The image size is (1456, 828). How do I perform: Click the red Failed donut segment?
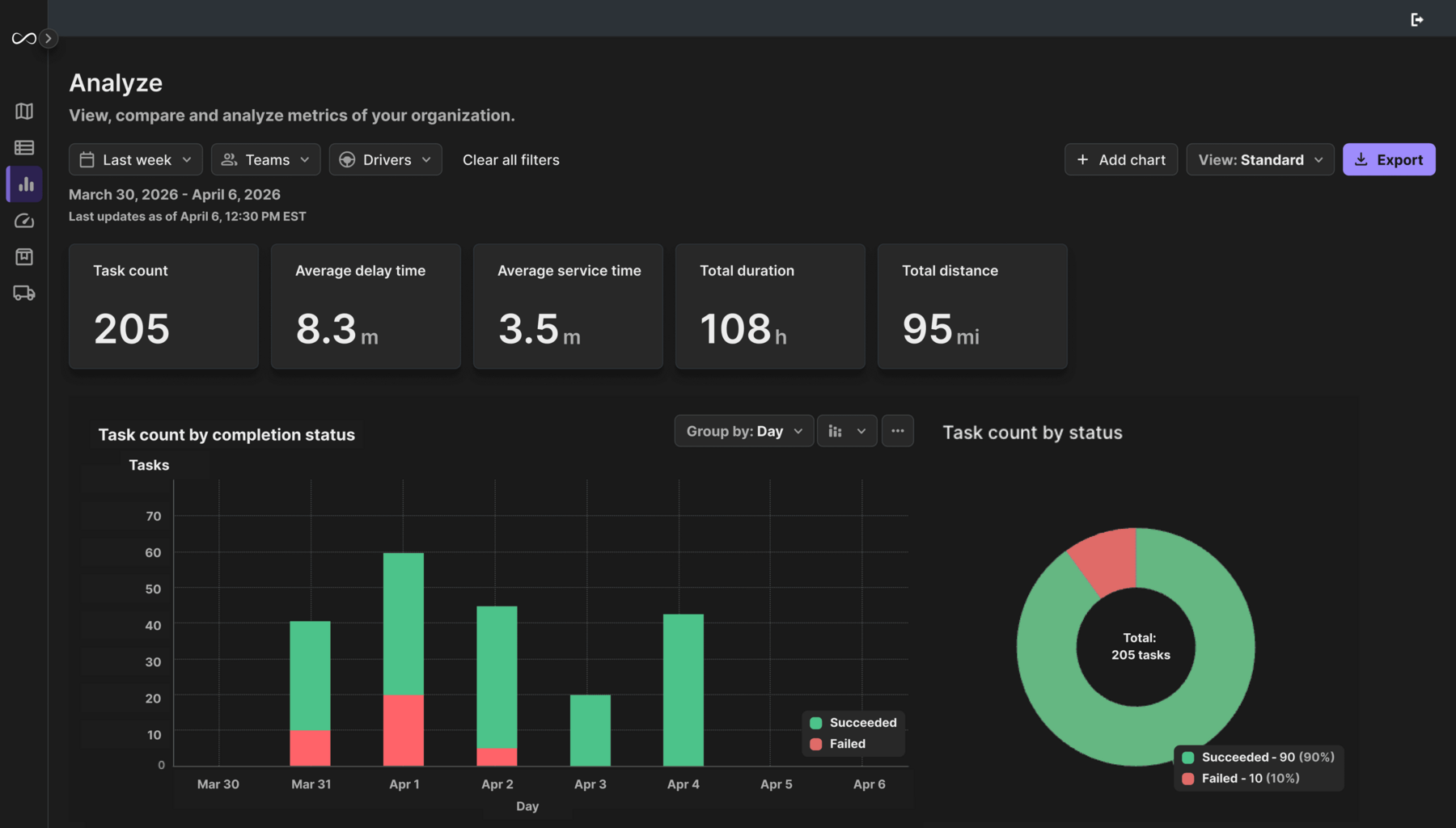1108,560
